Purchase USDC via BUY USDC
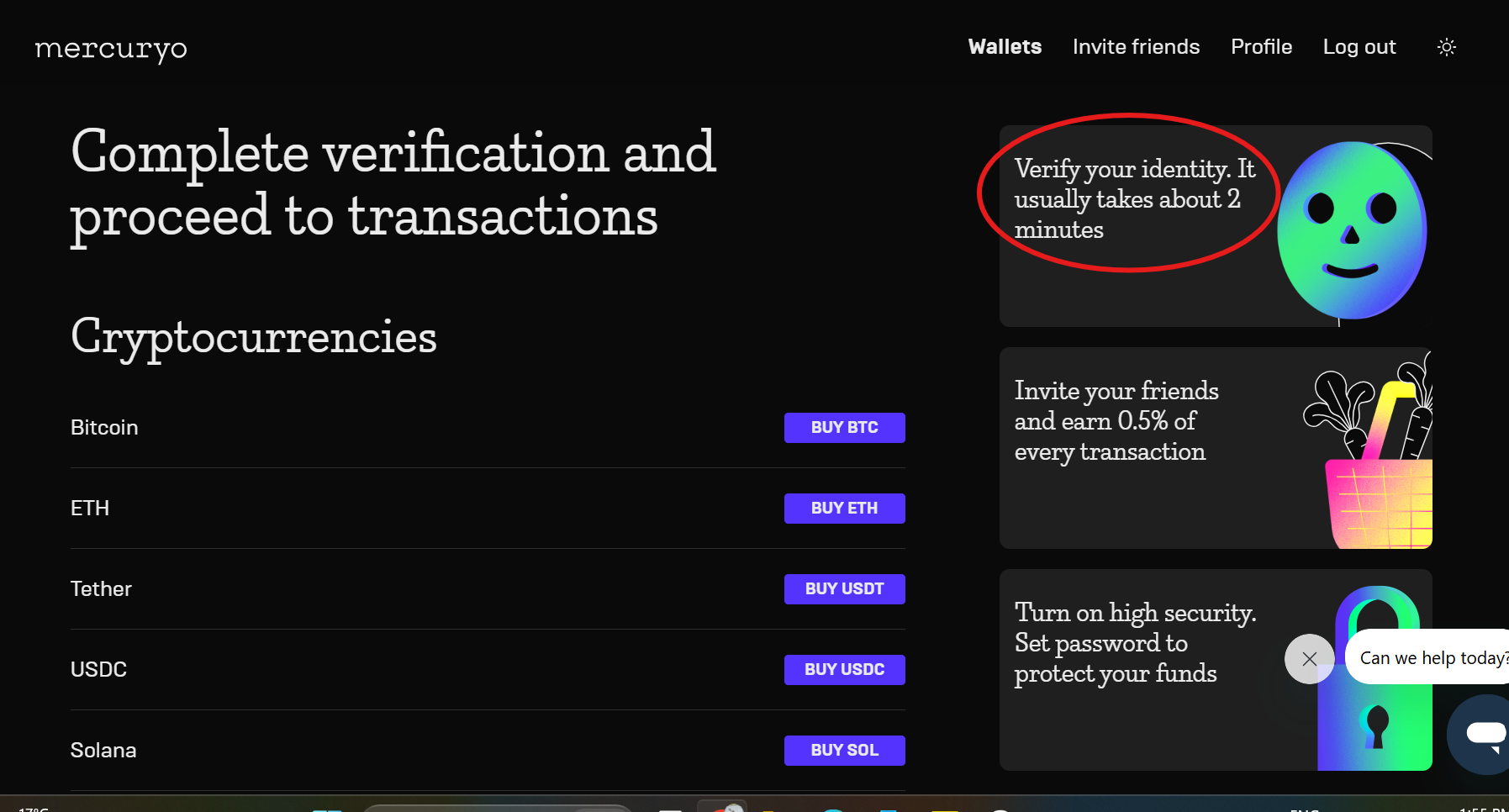The width and height of the screenshot is (1509, 812). tap(844, 669)
